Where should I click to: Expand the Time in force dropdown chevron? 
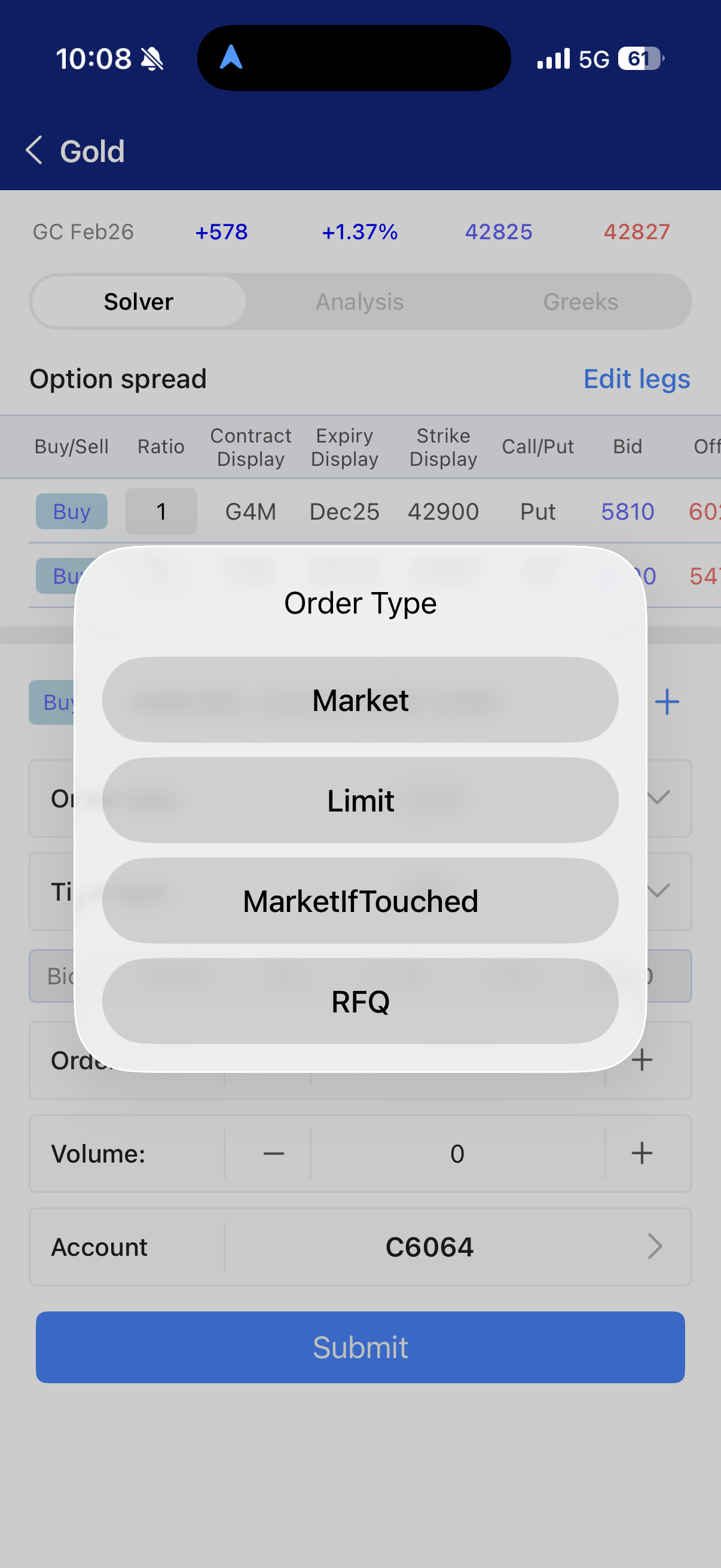(x=658, y=891)
